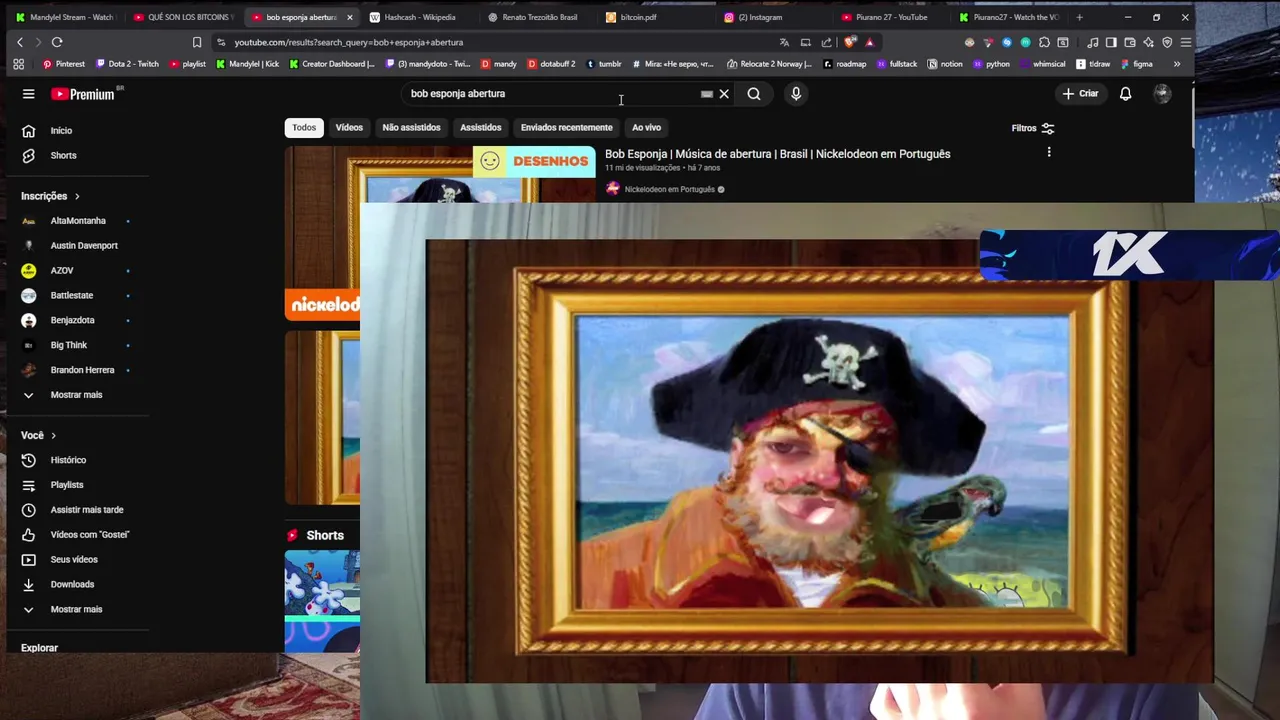Open the Brave VPN shield icon
Viewport: 1280px width, 720px height.
point(1167,42)
